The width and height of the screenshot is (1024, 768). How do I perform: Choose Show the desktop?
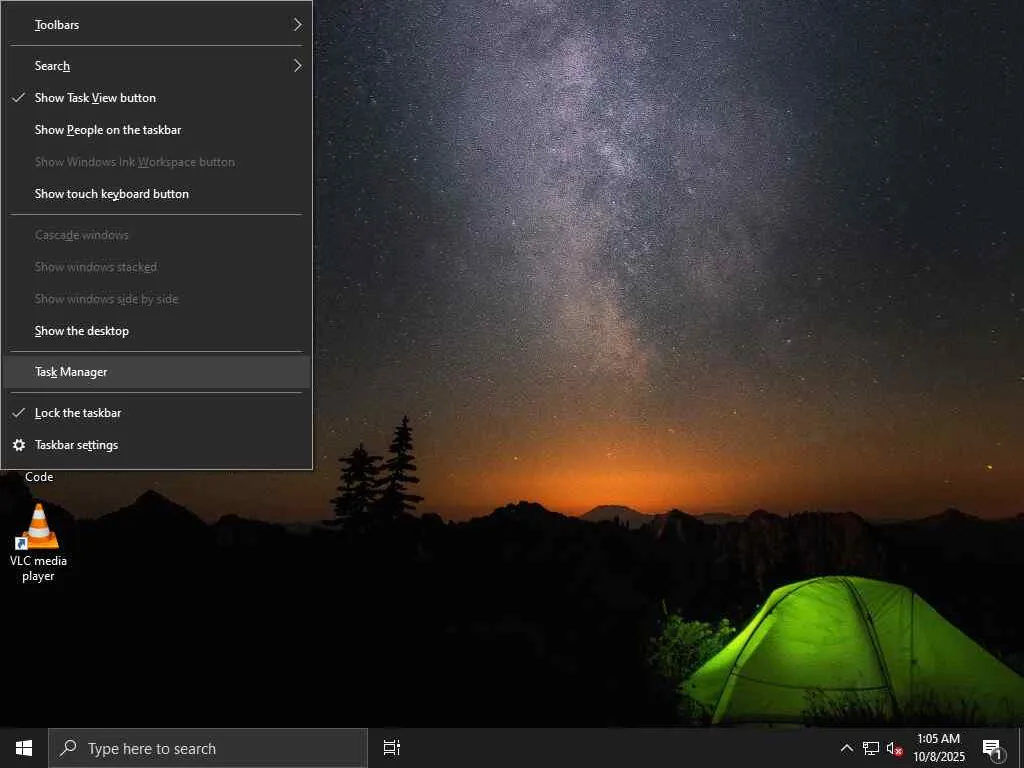point(157,331)
